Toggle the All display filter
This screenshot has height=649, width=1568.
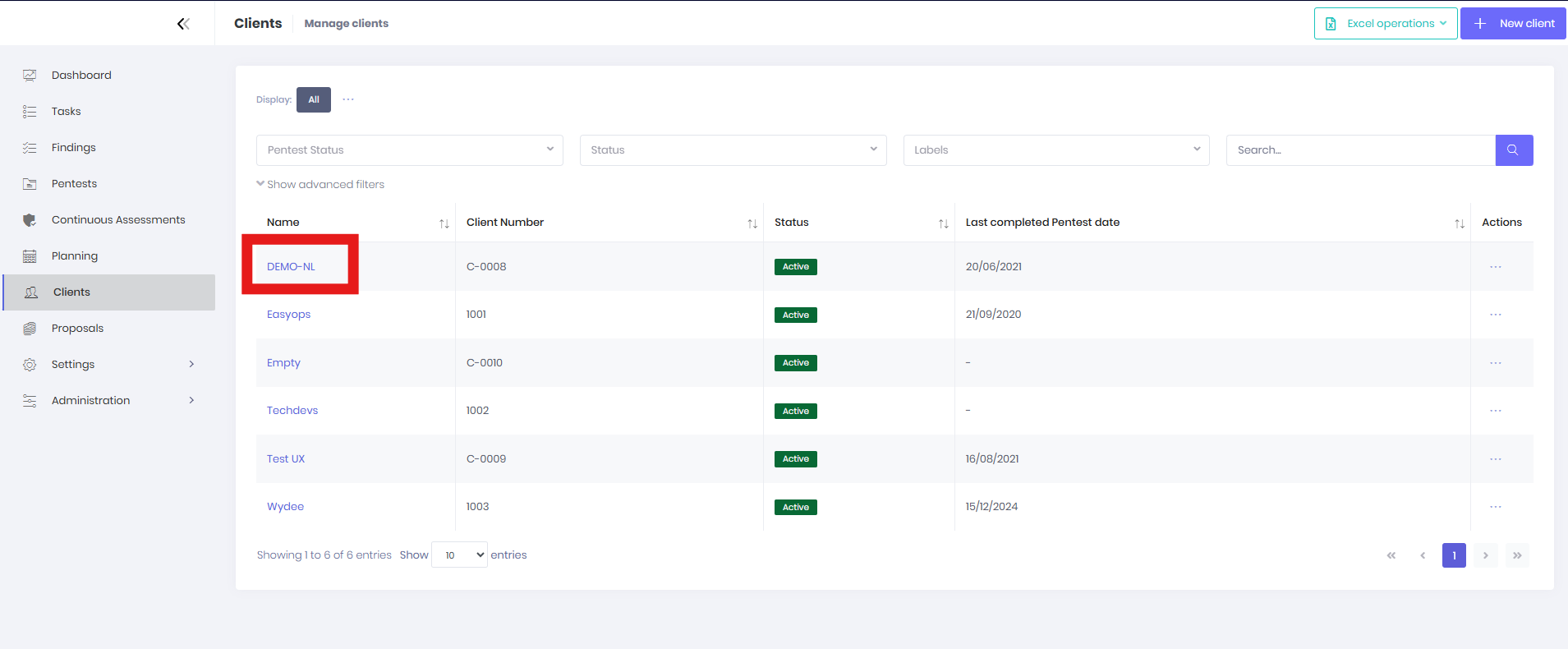tap(314, 100)
